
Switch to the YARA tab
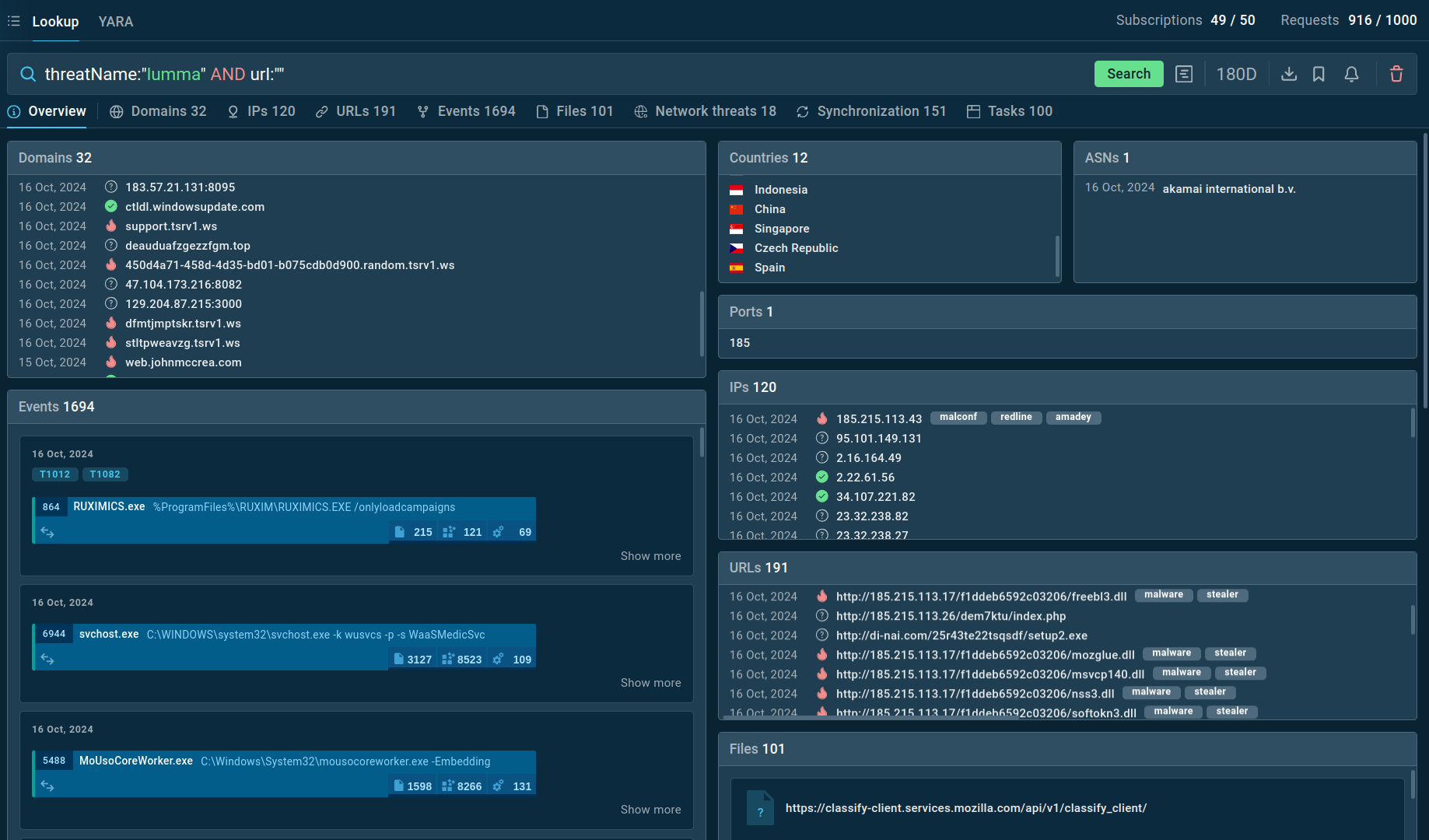(x=115, y=21)
